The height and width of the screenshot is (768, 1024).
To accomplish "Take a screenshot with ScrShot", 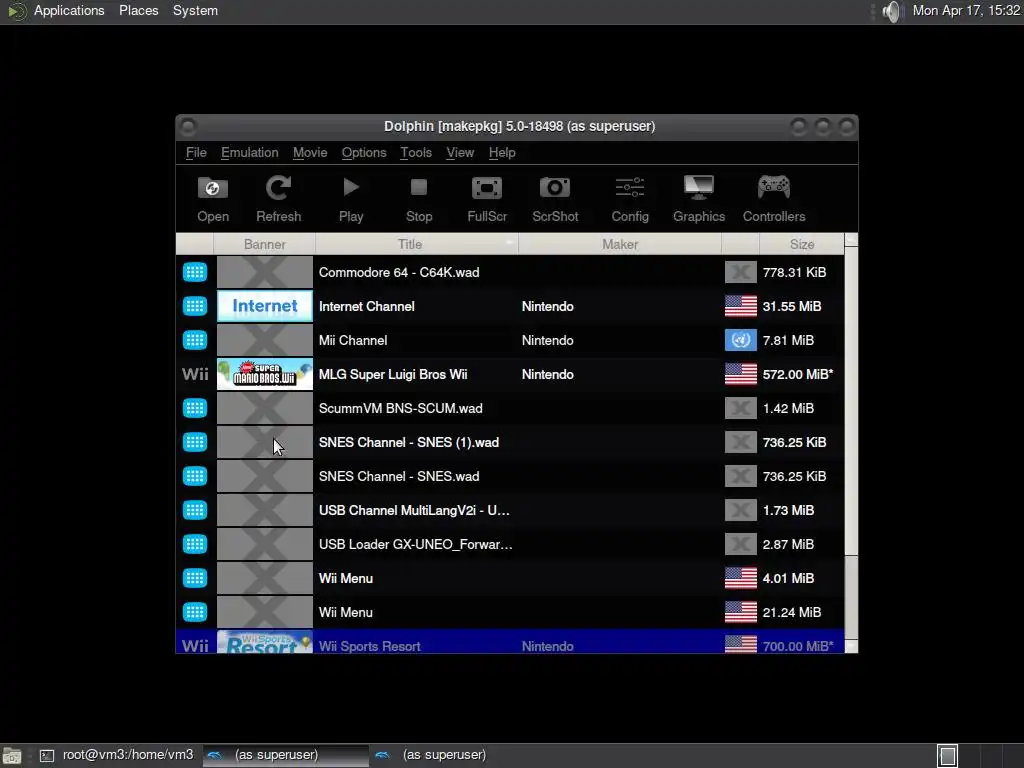I will pos(555,199).
